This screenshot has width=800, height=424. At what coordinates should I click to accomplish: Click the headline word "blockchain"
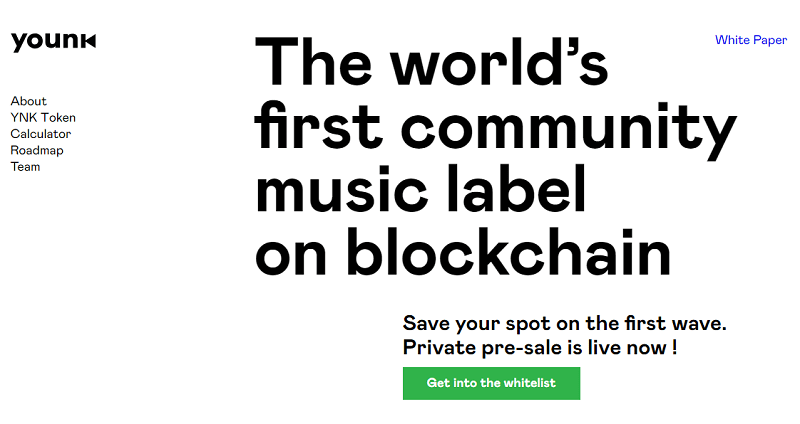(509, 255)
